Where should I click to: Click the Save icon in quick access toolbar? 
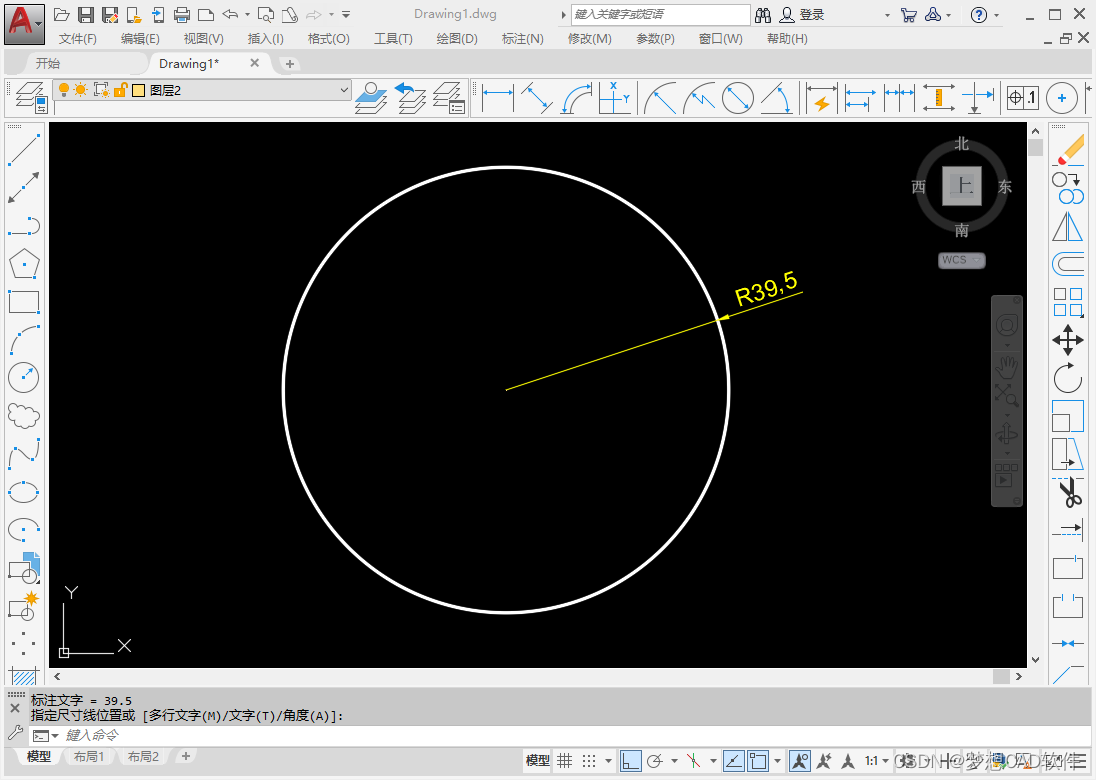(85, 15)
